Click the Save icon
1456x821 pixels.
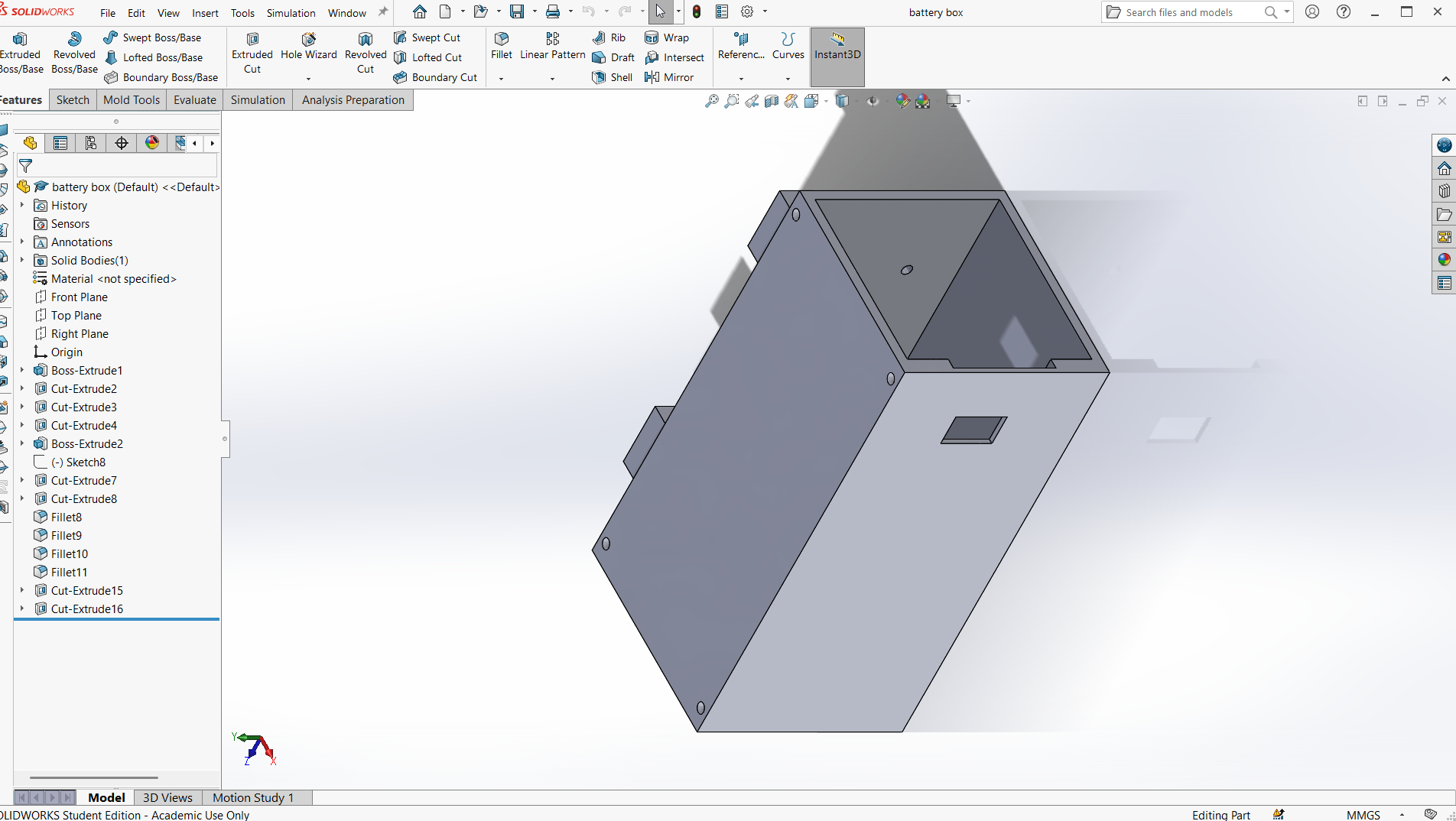point(518,12)
